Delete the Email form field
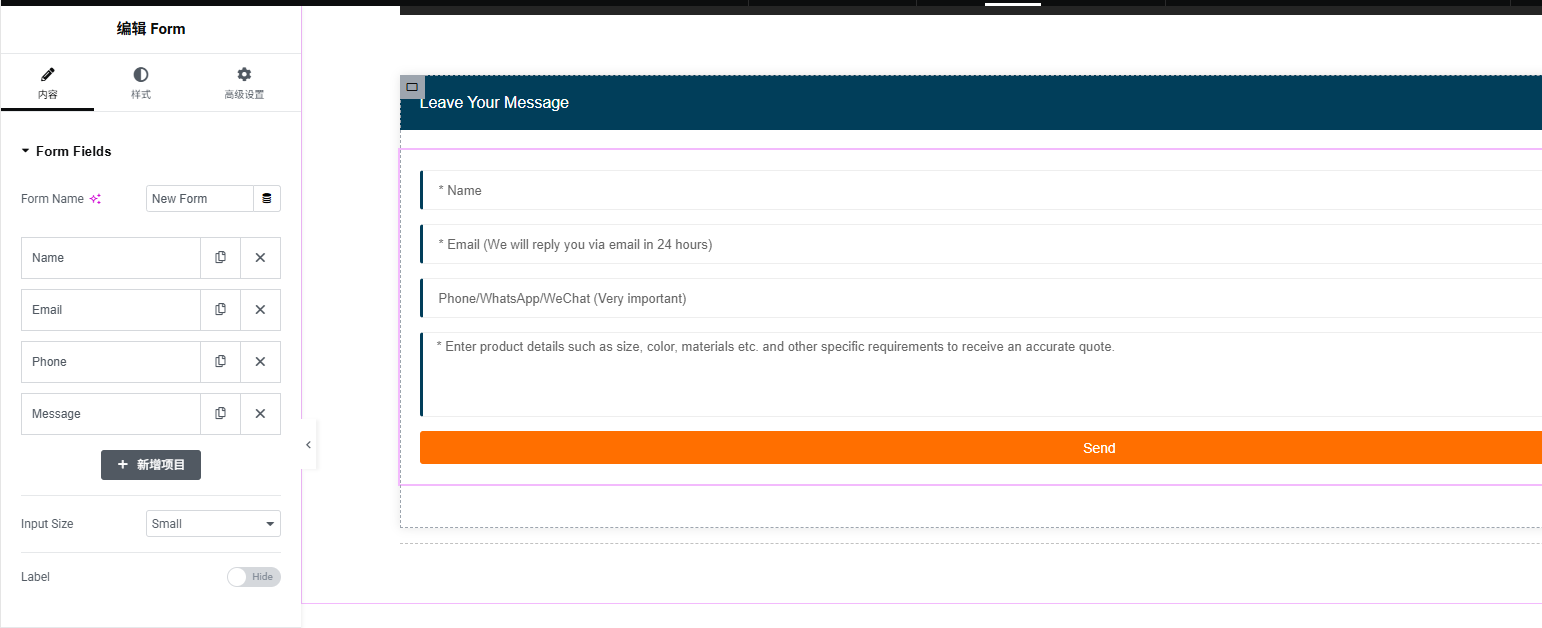This screenshot has height=628, width=1542. coord(260,310)
